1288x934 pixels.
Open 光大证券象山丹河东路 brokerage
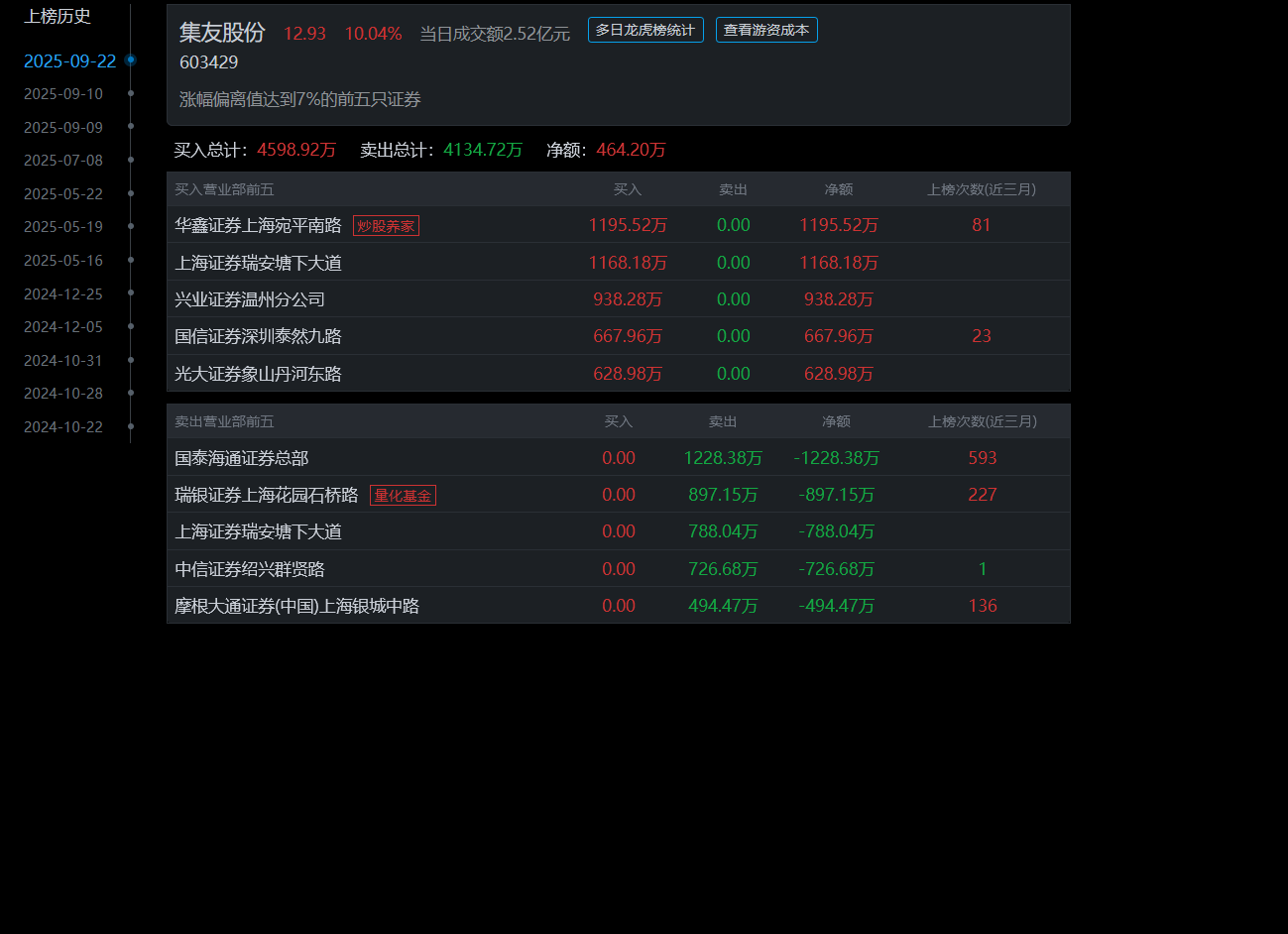coord(258,374)
